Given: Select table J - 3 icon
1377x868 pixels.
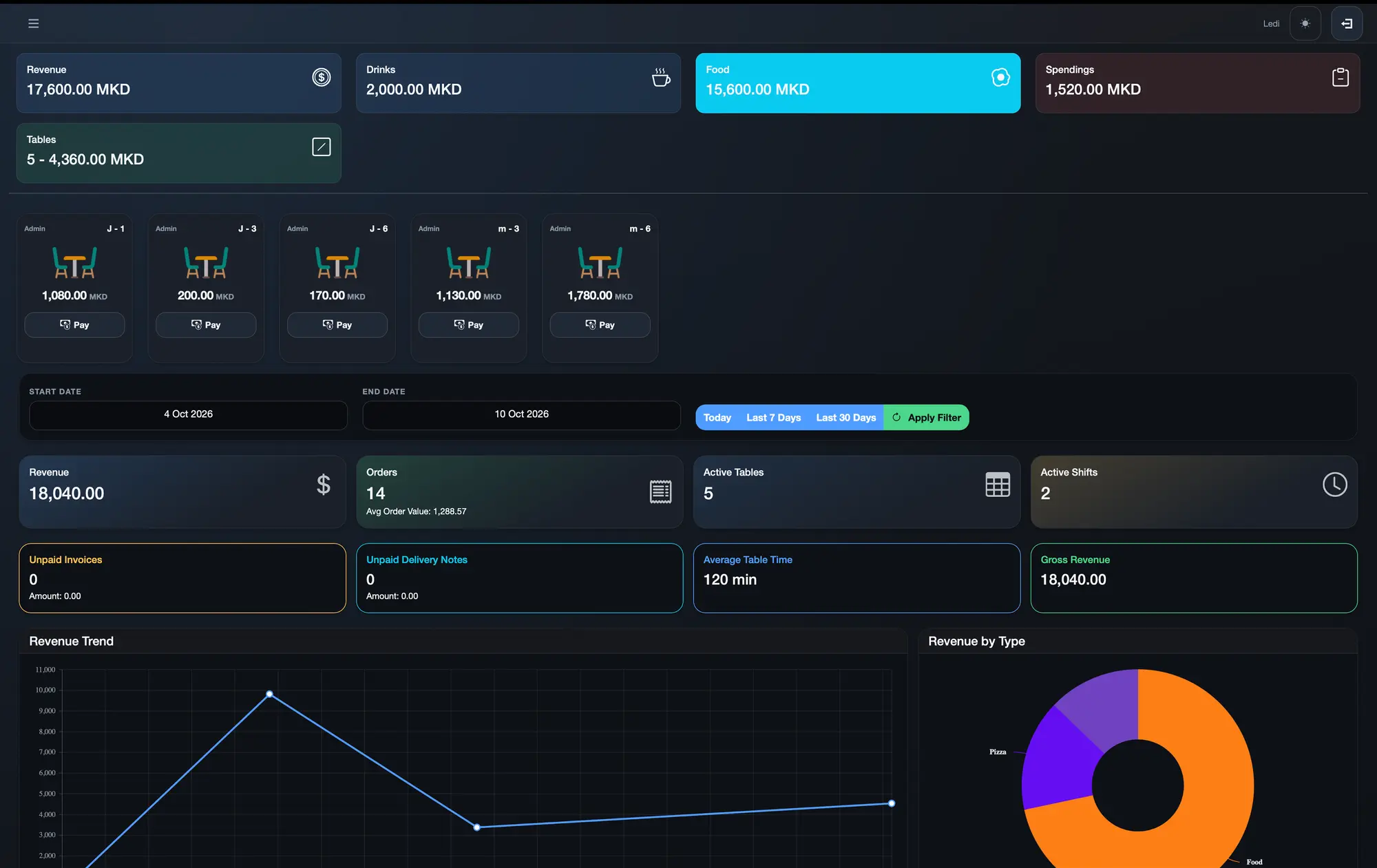Looking at the screenshot, I should coord(206,262).
